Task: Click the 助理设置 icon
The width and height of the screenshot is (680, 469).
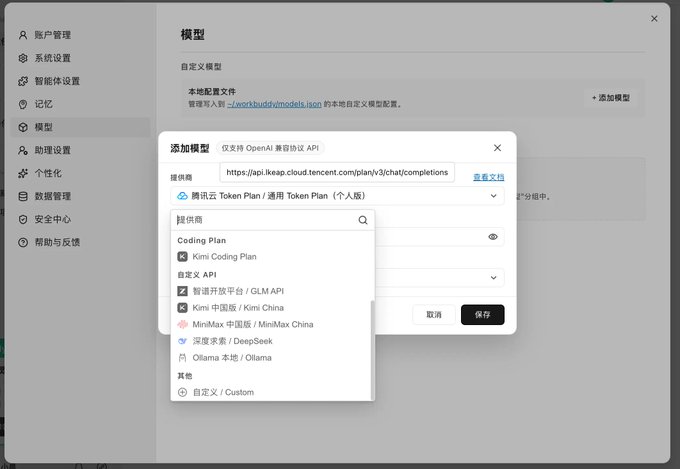Action: (23, 150)
